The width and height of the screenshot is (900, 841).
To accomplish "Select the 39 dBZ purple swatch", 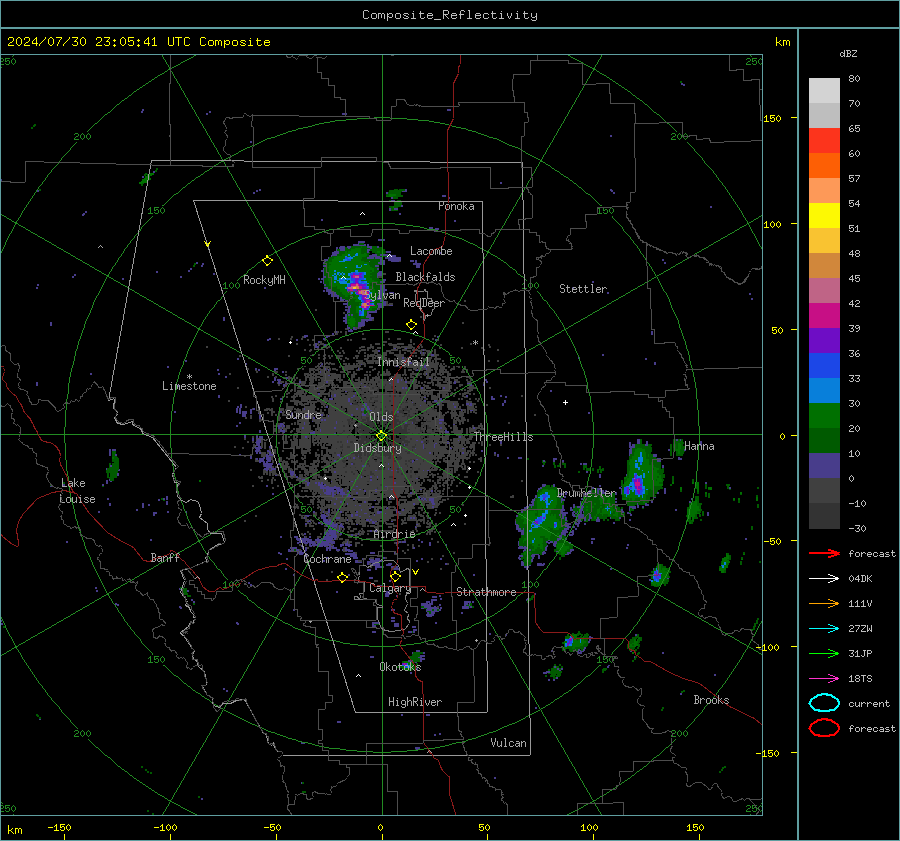I will (824, 340).
